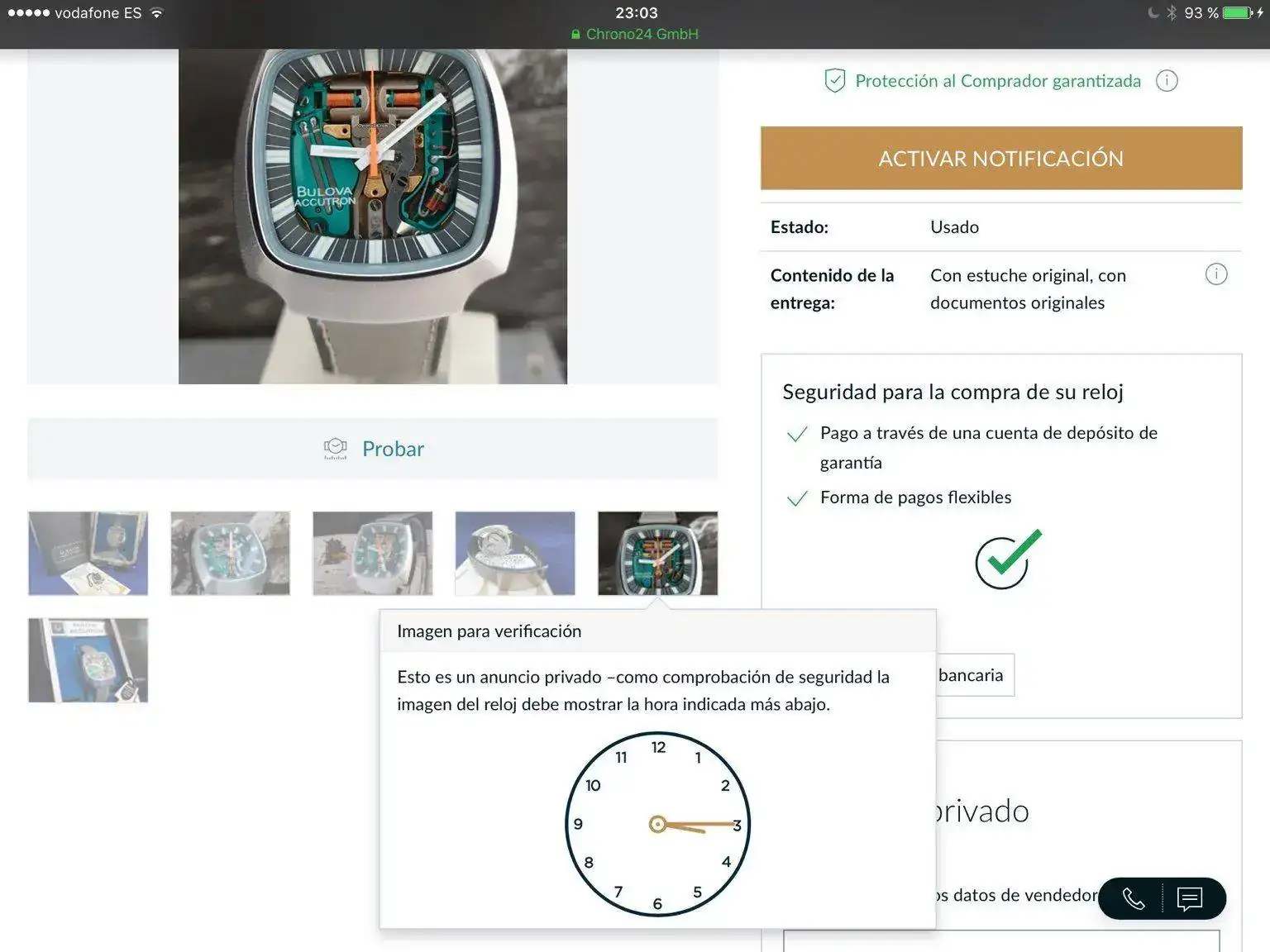Tap the battery indicator in status bar
The image size is (1270, 952).
[x=1237, y=13]
